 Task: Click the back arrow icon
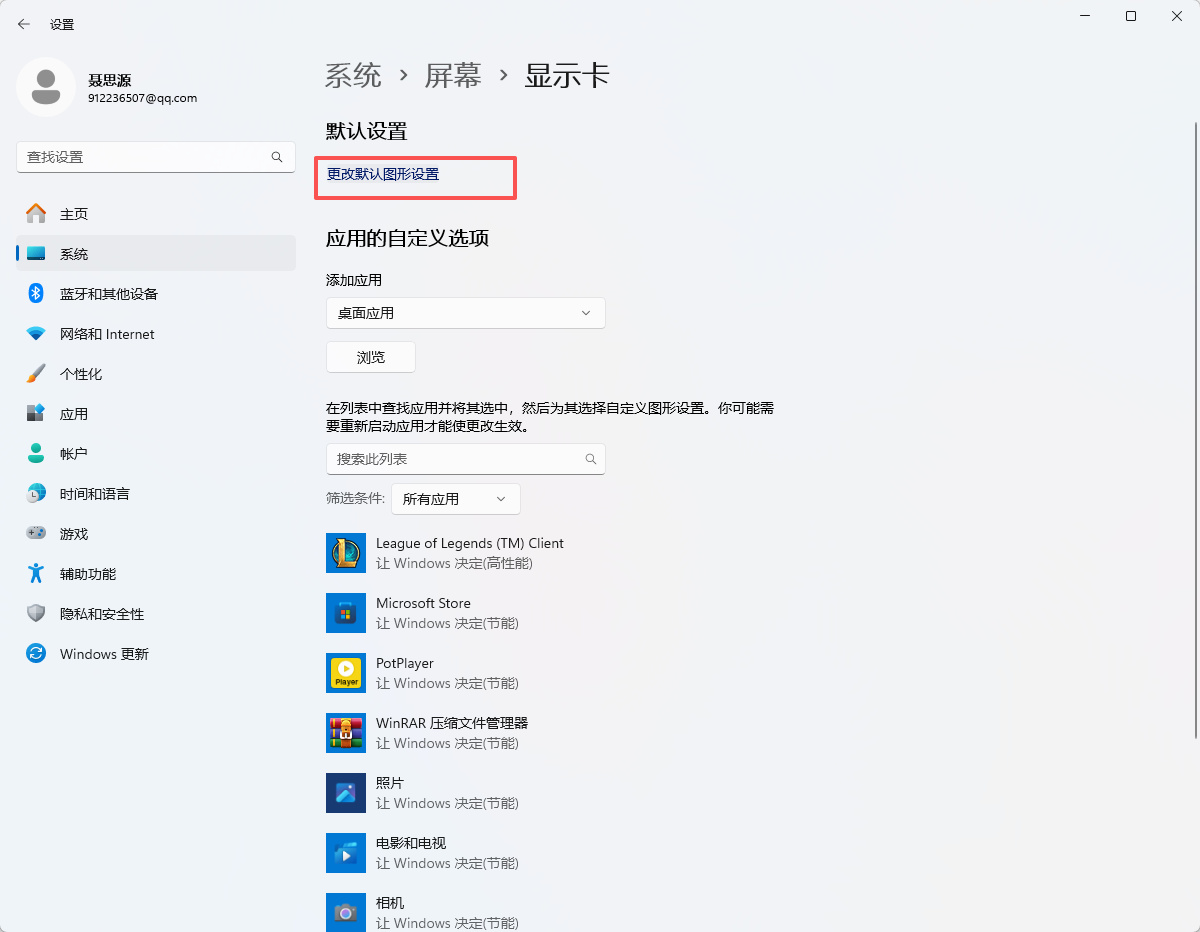pos(24,24)
